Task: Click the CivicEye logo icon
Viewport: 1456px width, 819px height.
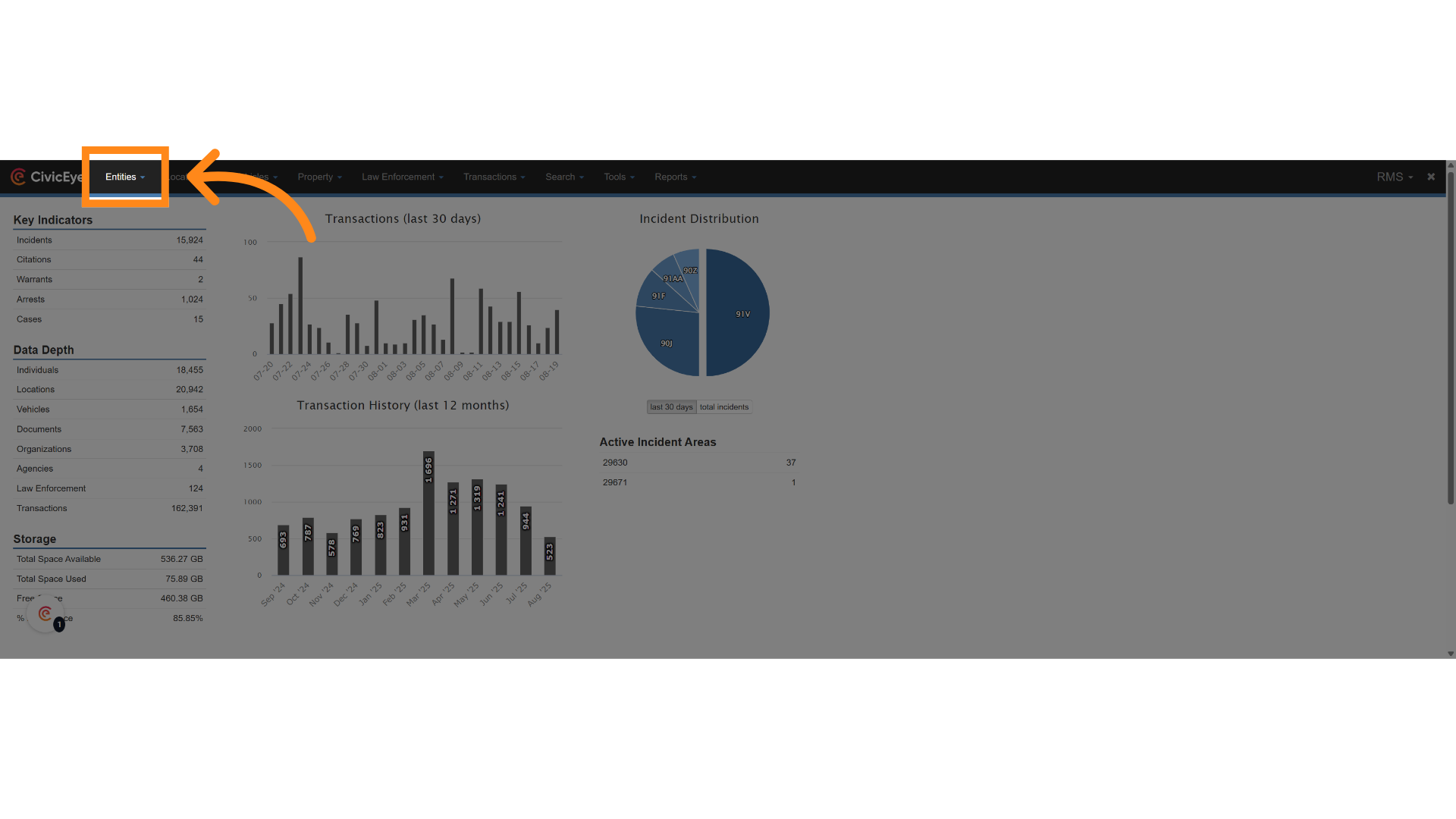Action: click(x=18, y=177)
